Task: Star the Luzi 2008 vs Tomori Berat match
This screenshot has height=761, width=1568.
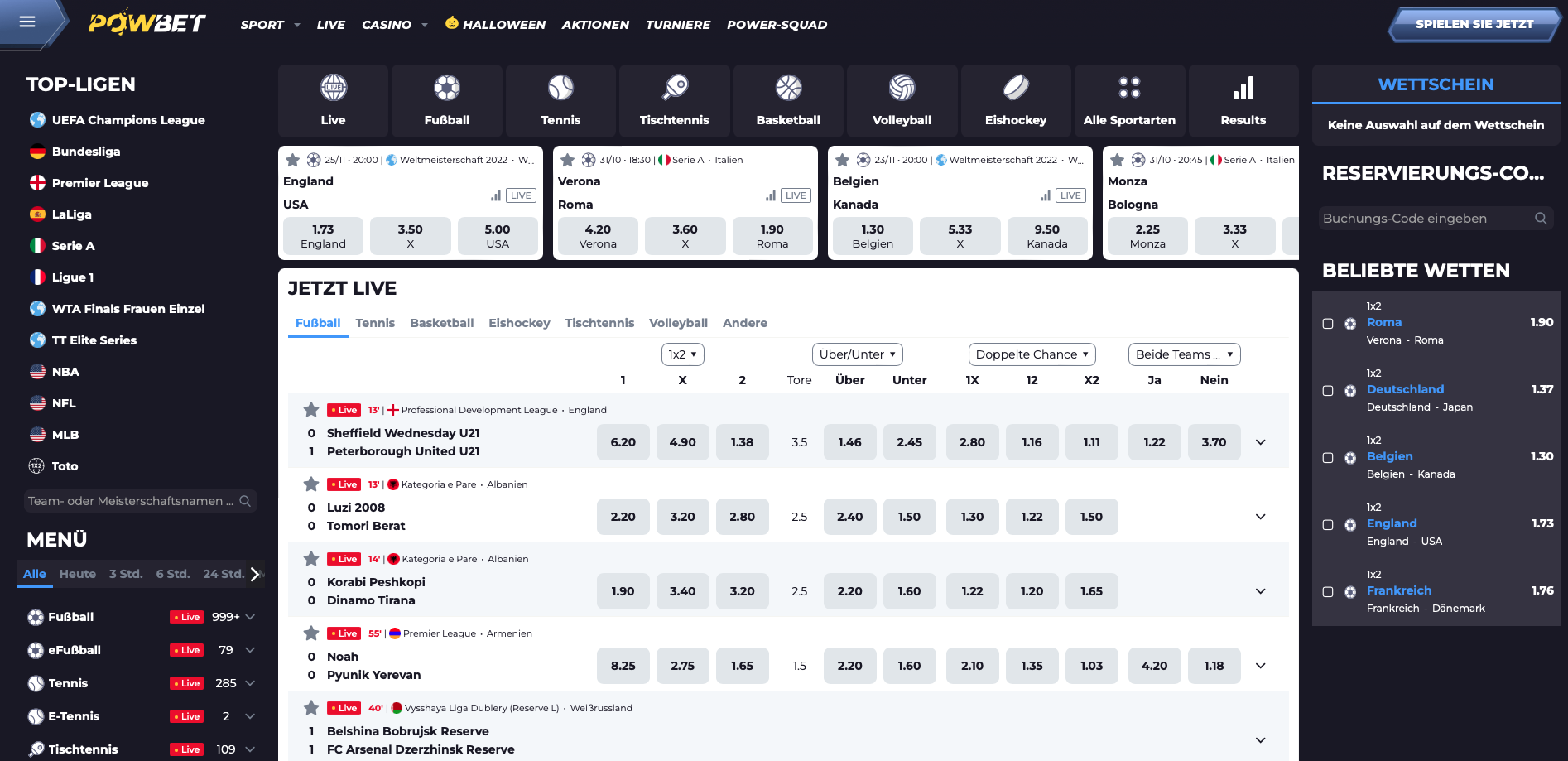Action: (x=311, y=484)
